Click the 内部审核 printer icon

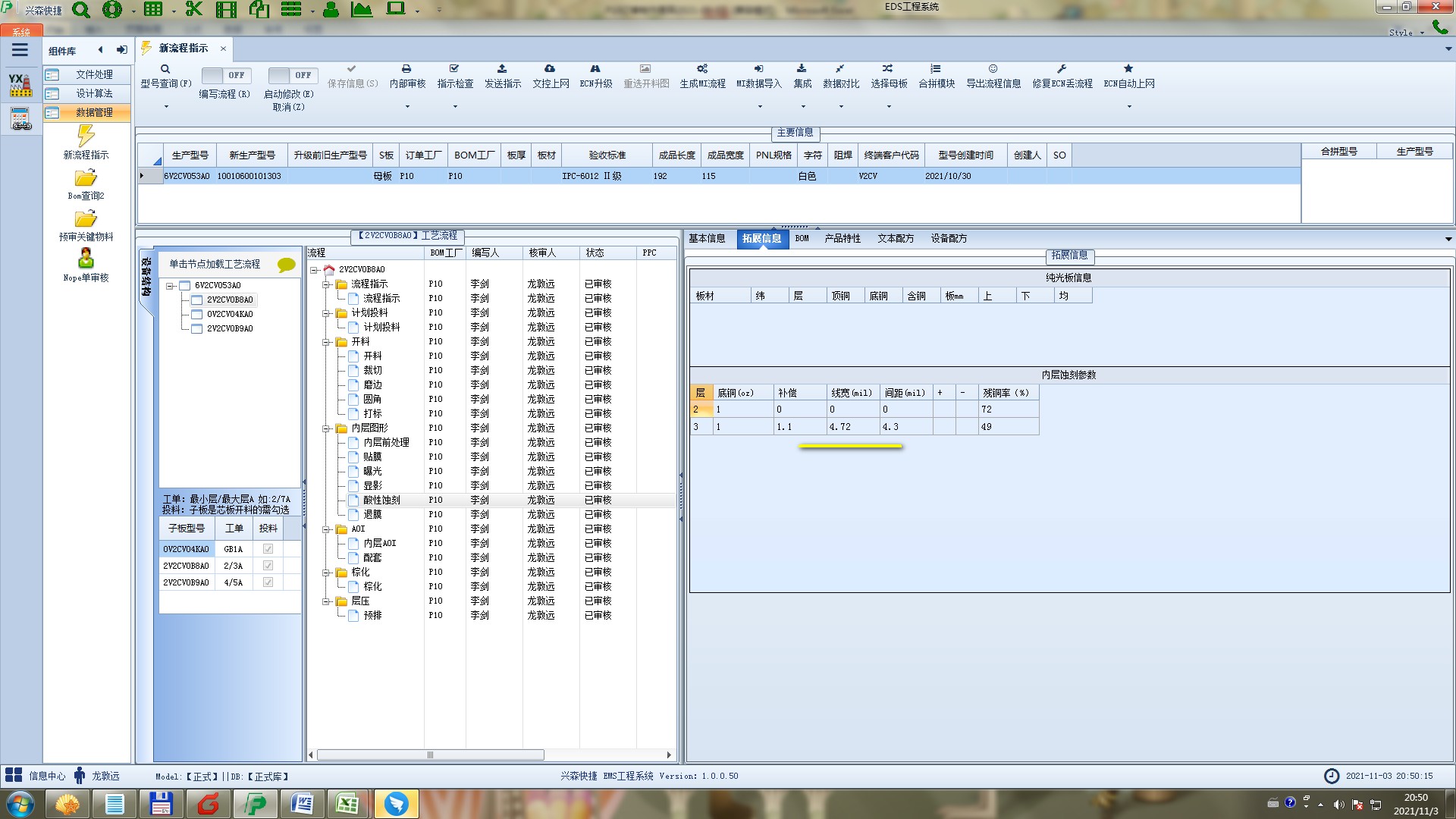pyautogui.click(x=406, y=69)
